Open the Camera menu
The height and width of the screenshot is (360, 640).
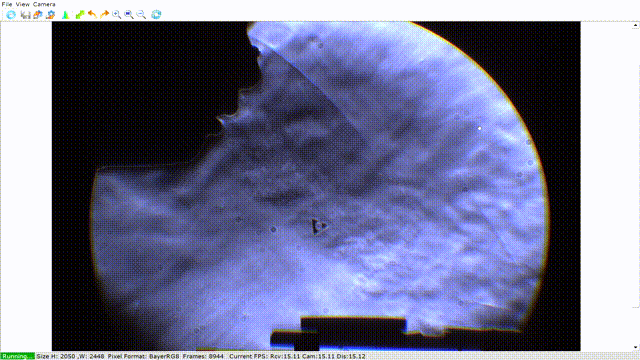pos(44,4)
